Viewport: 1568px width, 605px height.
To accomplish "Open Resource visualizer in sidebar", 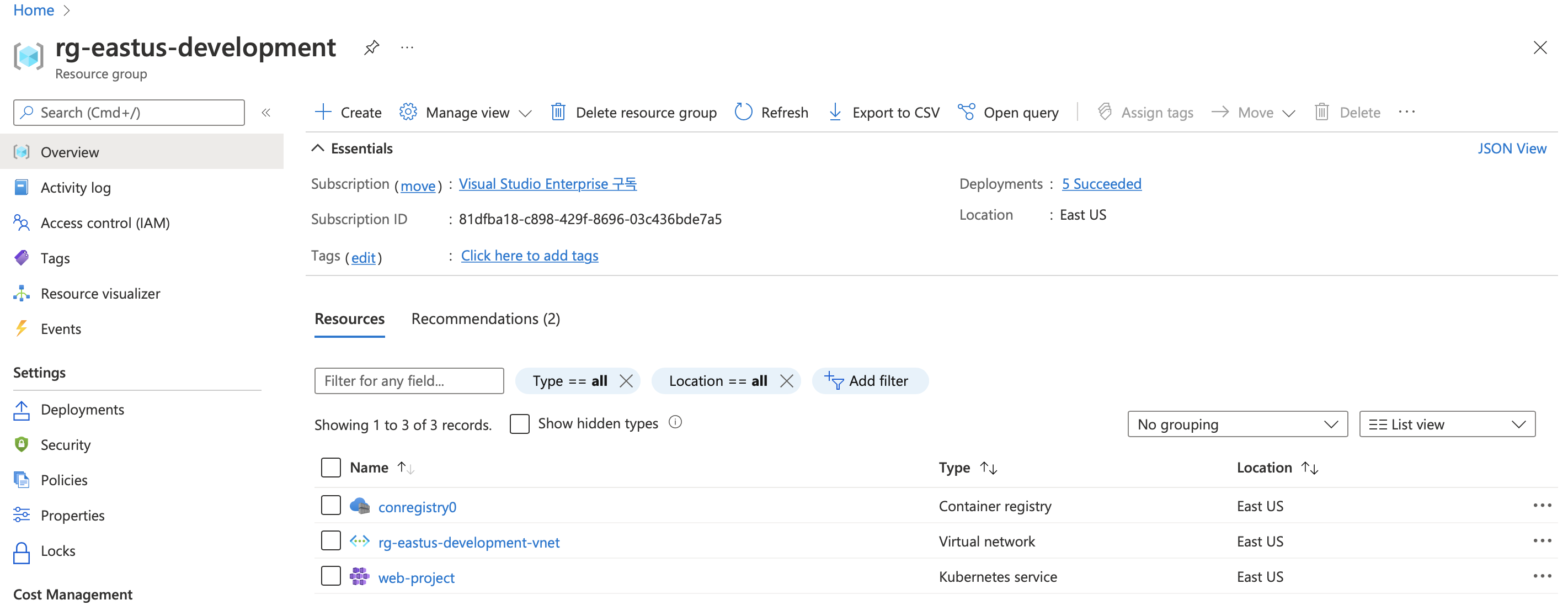I will pyautogui.click(x=100, y=294).
